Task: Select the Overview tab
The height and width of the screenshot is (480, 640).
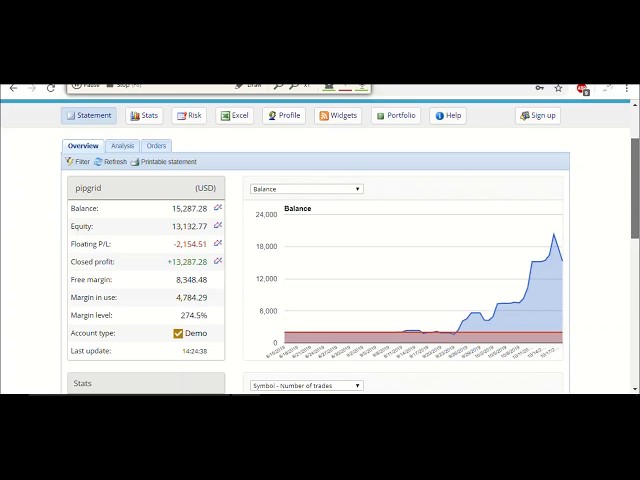Action: point(83,146)
